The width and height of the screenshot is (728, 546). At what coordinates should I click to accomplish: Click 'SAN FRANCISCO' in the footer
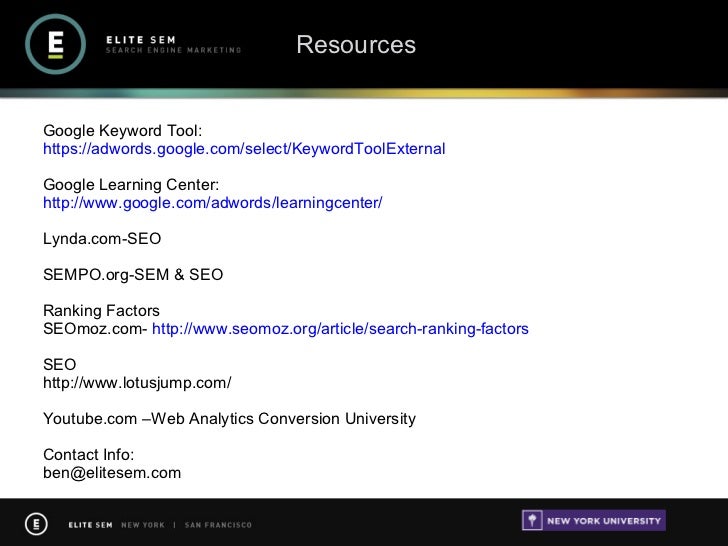pyautogui.click(x=218, y=525)
